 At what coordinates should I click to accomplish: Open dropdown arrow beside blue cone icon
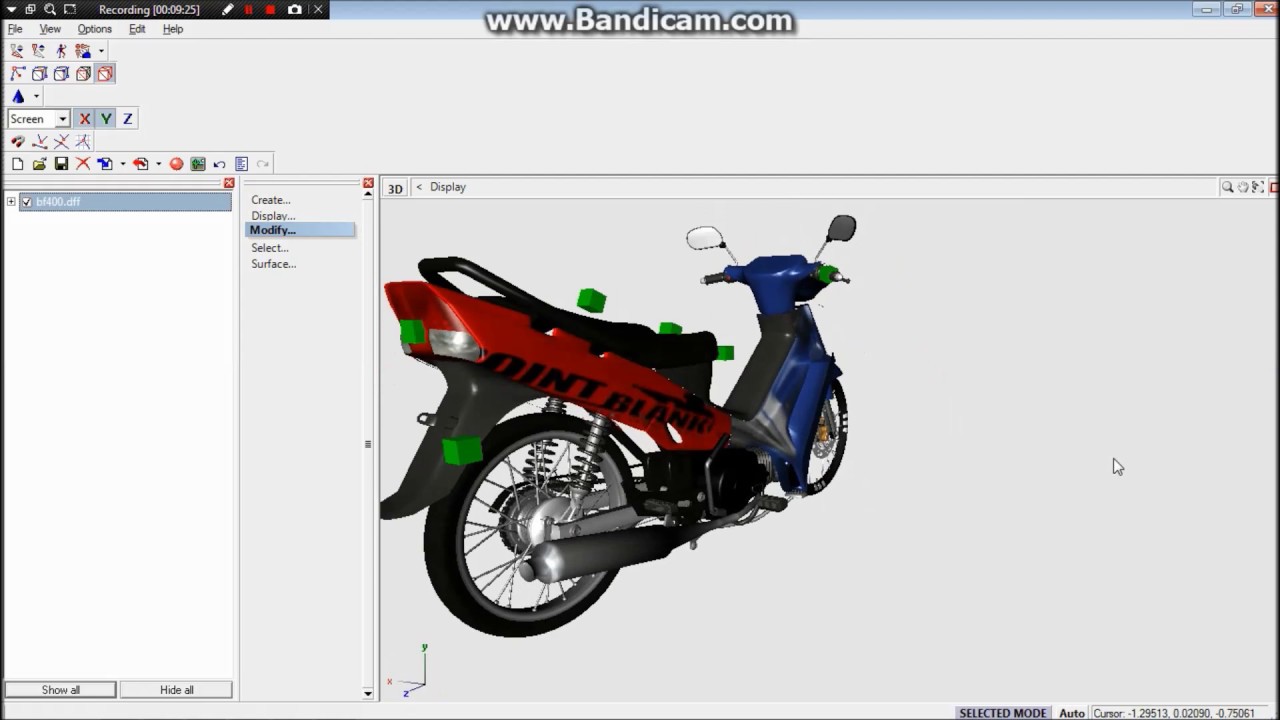coord(36,97)
